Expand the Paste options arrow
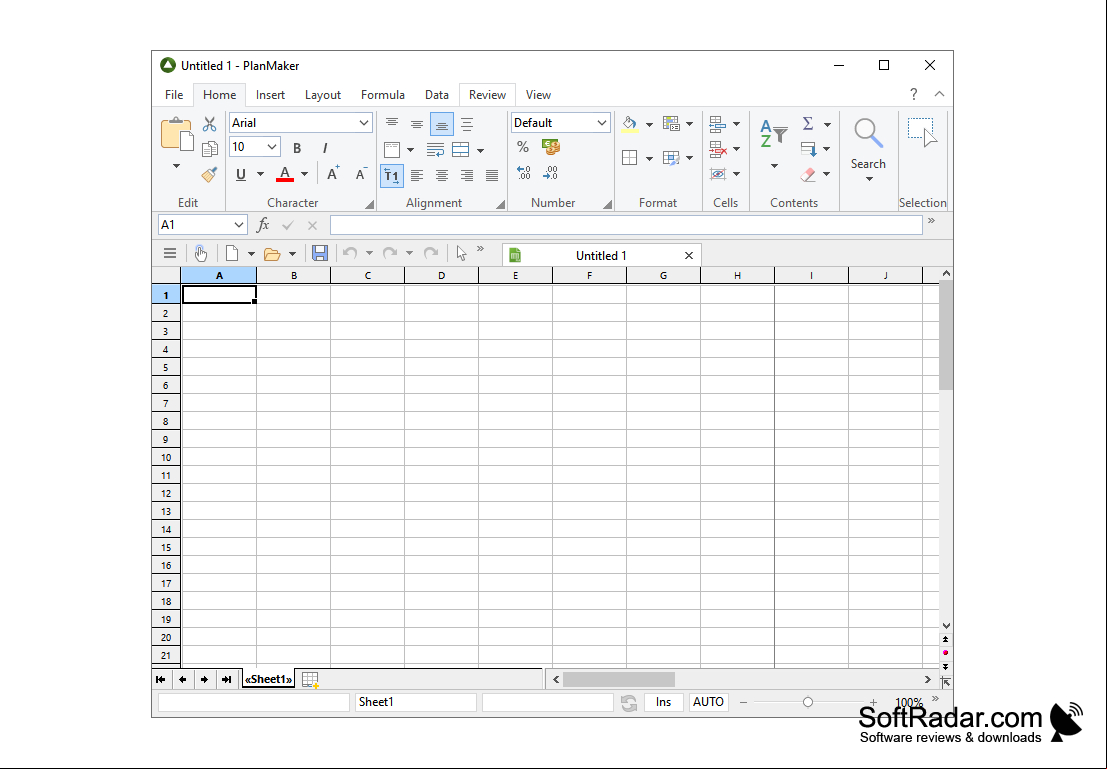 (x=176, y=167)
